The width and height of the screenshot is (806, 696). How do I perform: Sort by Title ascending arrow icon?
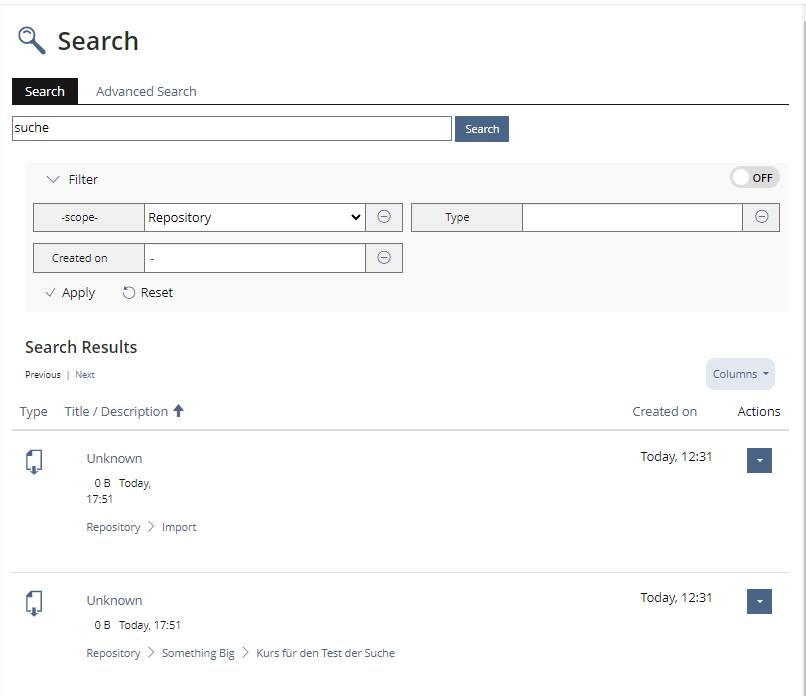(179, 411)
